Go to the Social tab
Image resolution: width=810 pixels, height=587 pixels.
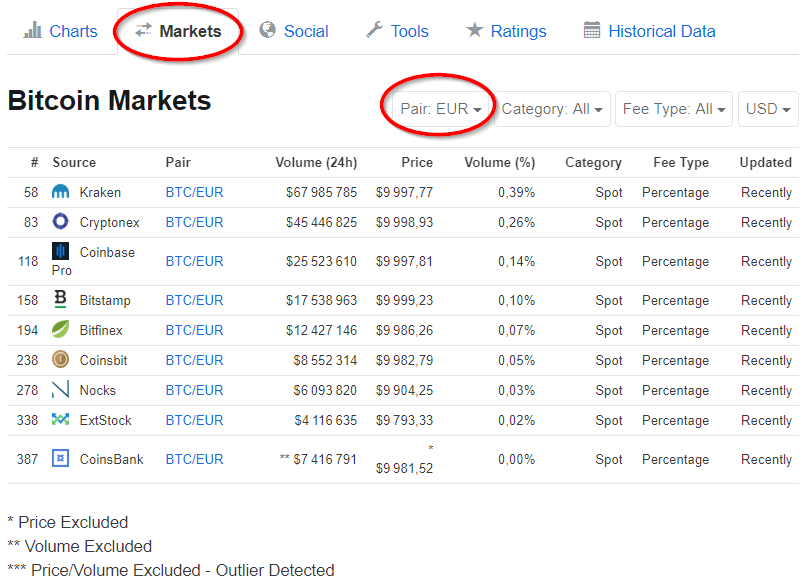[x=294, y=31]
